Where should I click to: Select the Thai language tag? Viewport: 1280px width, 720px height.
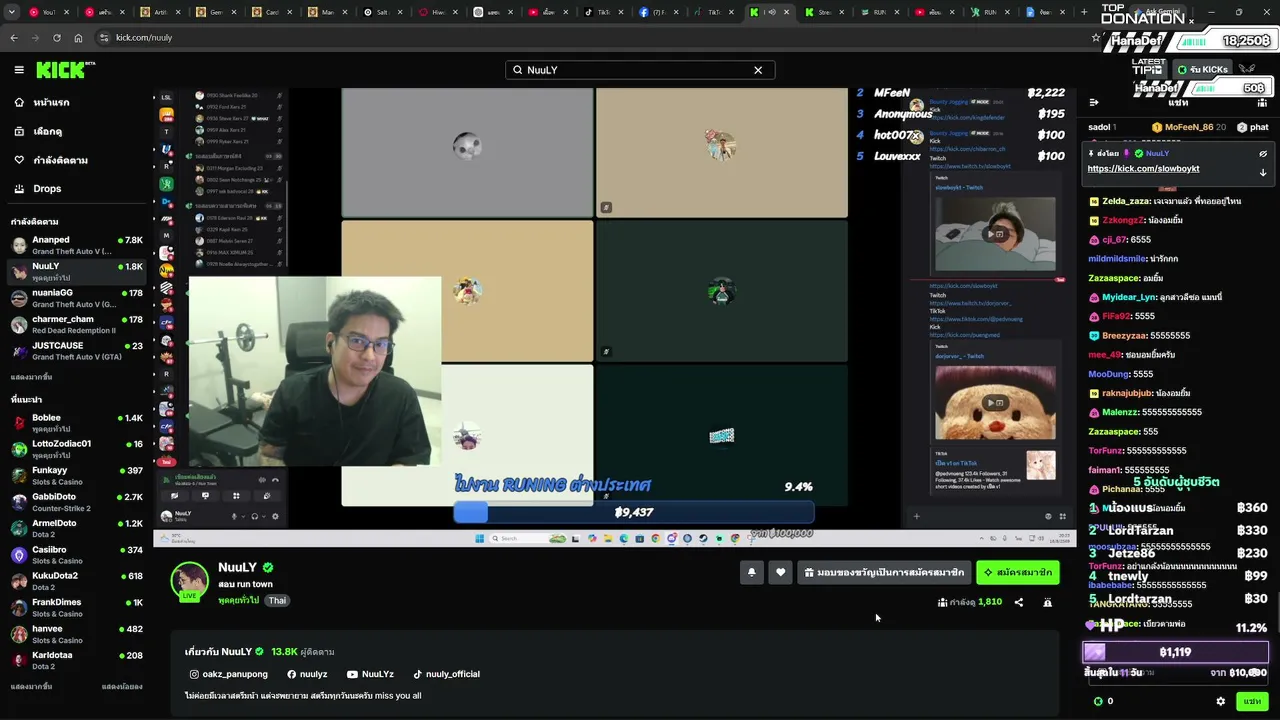pos(277,600)
